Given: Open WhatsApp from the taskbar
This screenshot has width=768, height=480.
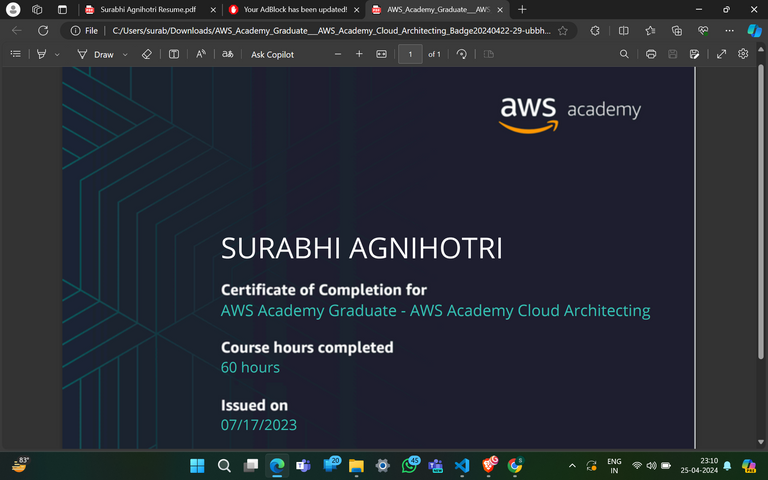Looking at the screenshot, I should [x=409, y=465].
